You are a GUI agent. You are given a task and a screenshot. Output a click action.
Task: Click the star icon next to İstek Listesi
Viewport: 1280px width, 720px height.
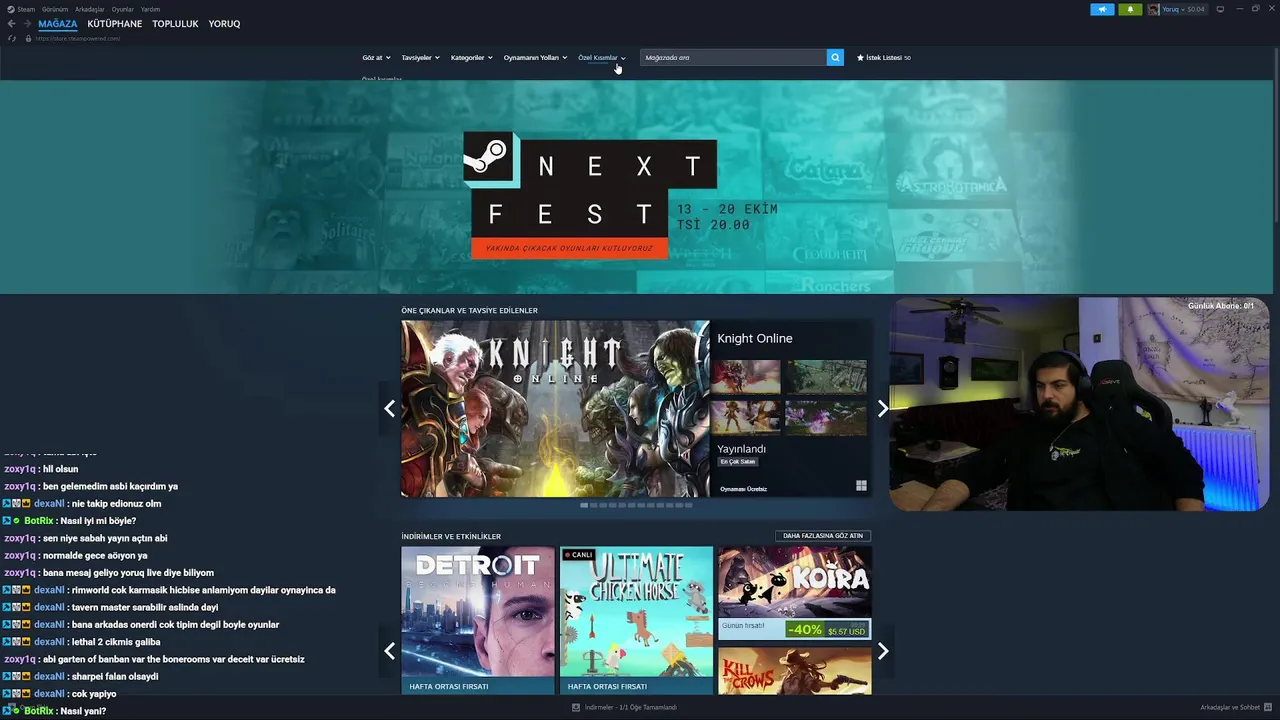point(860,58)
